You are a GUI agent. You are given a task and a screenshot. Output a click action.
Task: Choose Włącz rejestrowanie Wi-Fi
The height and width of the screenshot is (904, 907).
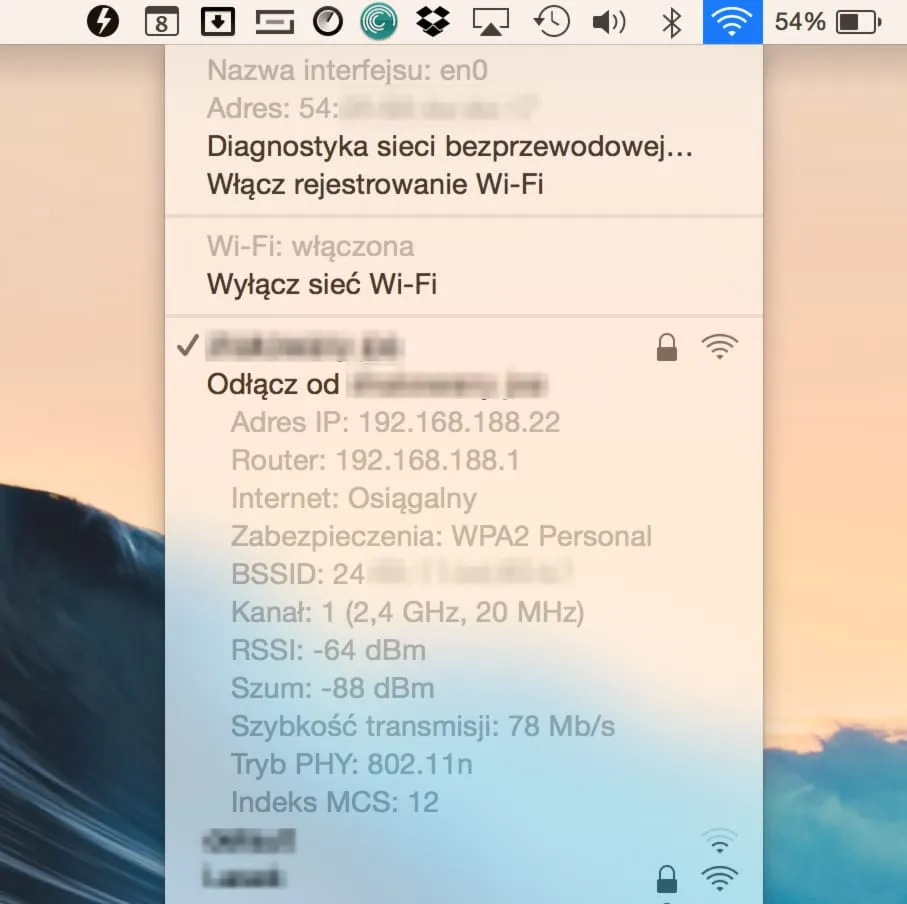(463, 185)
